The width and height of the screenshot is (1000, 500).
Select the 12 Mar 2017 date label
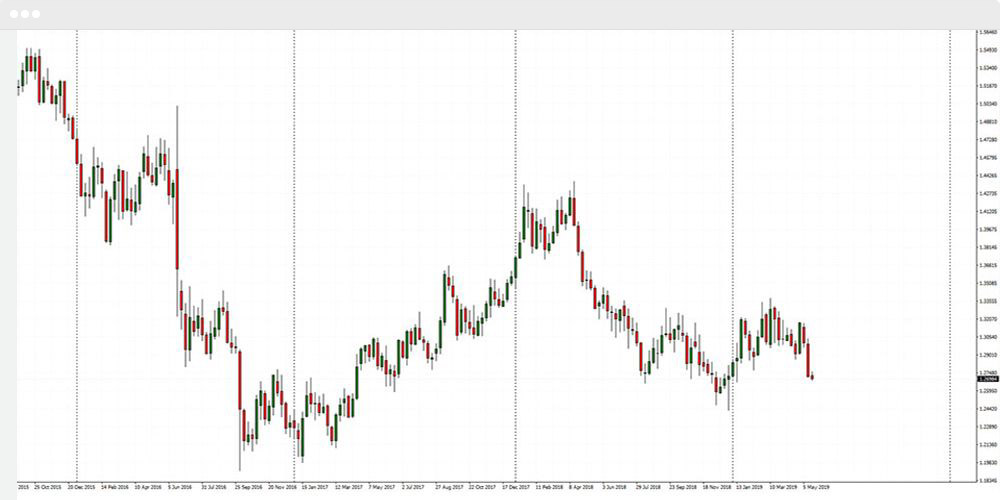coord(349,488)
